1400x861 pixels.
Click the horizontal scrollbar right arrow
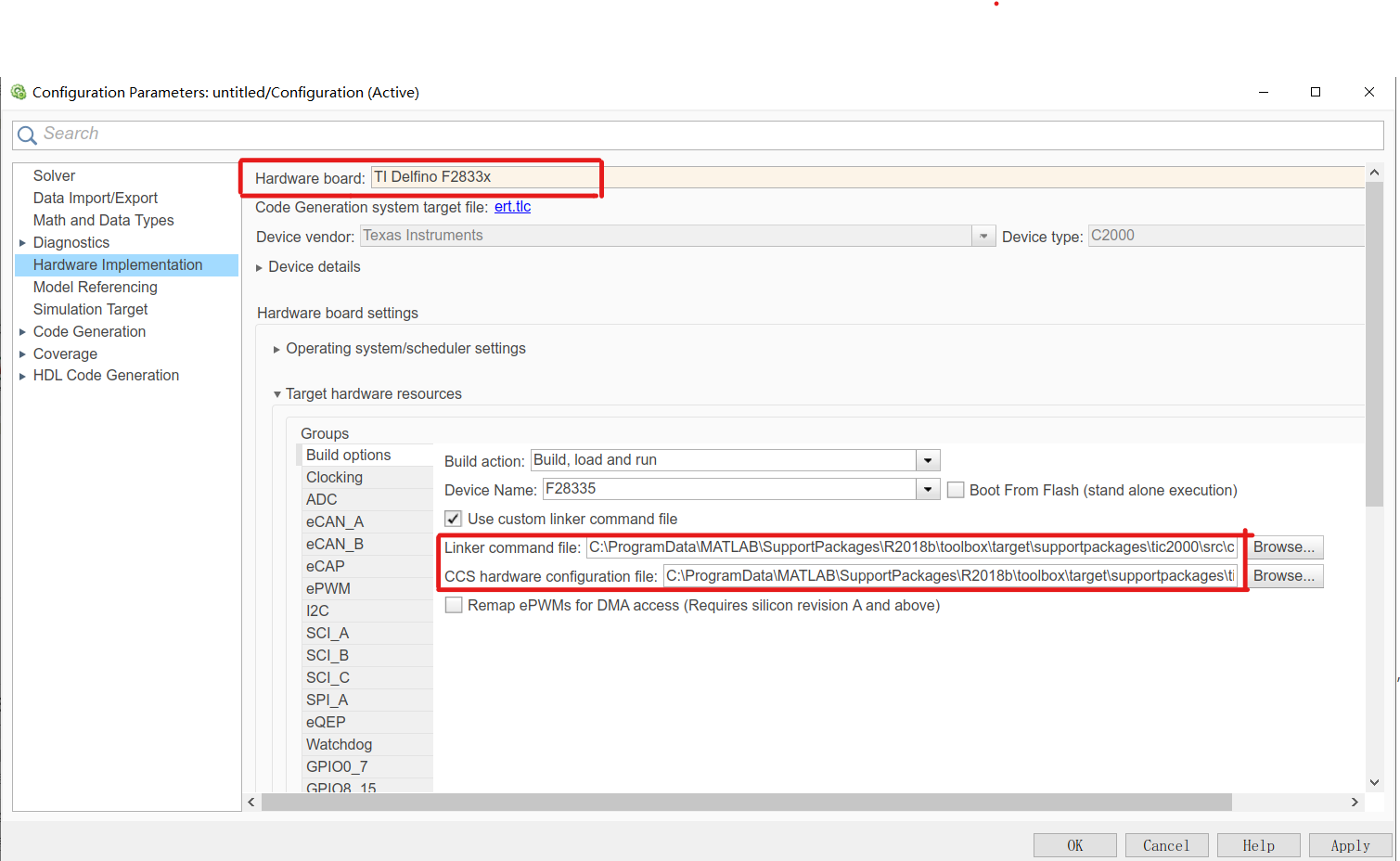tap(1355, 802)
